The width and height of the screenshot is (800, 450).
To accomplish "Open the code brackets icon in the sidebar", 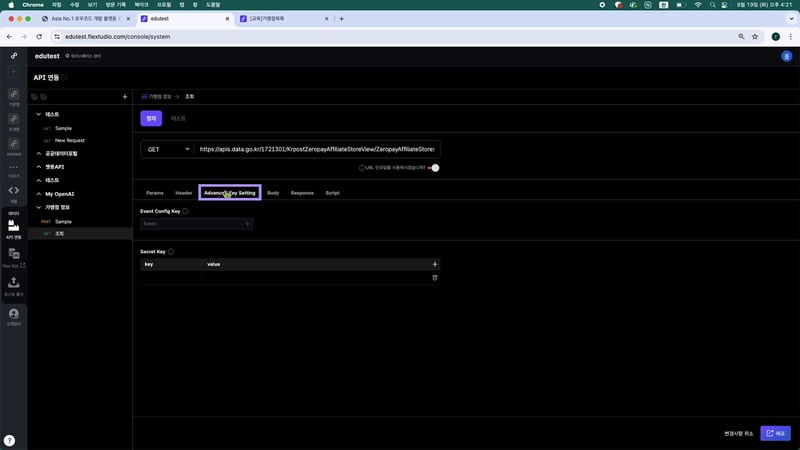I will pyautogui.click(x=14, y=190).
